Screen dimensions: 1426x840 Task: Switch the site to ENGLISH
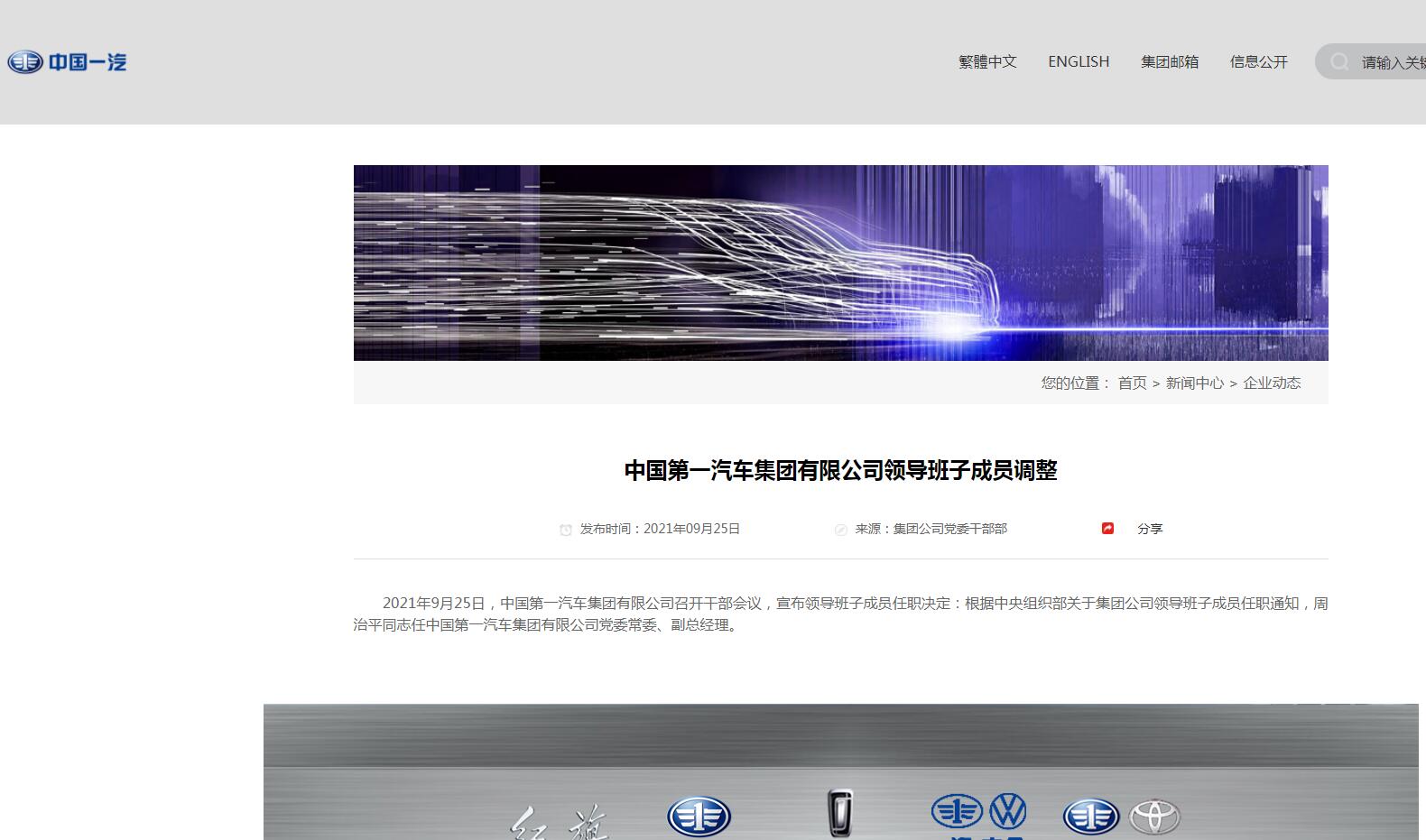pyautogui.click(x=1079, y=61)
